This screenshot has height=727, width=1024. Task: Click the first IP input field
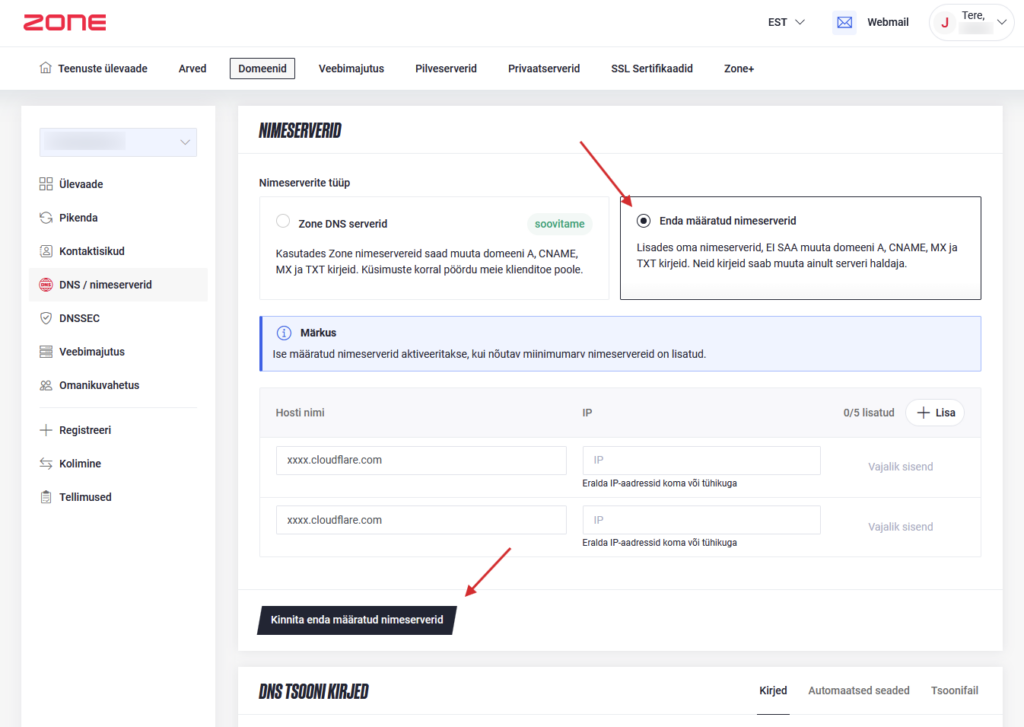700,460
